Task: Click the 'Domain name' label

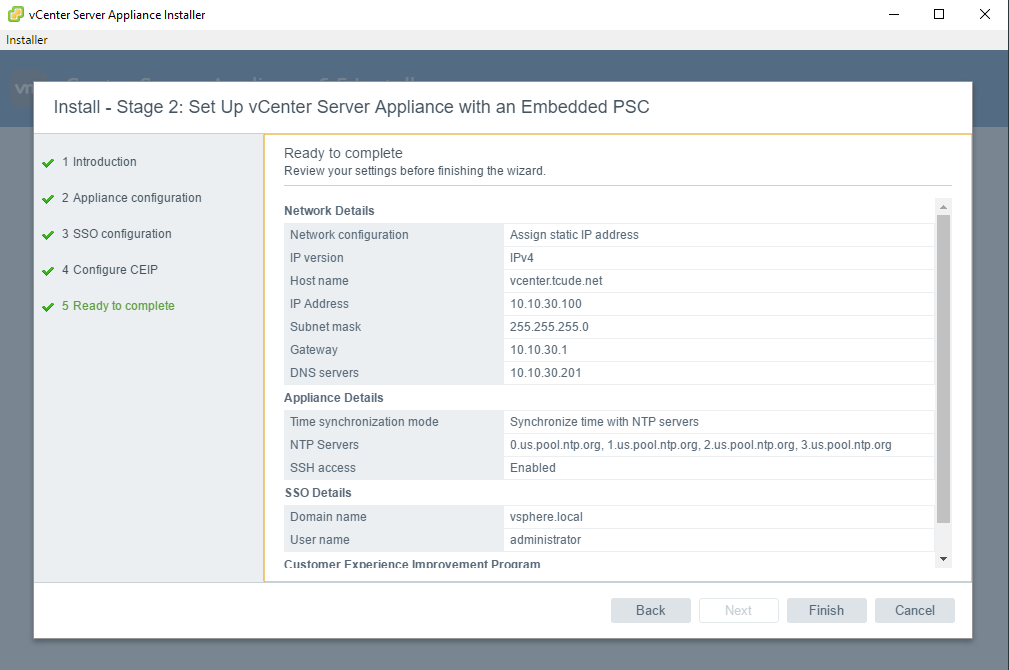Action: click(x=328, y=517)
